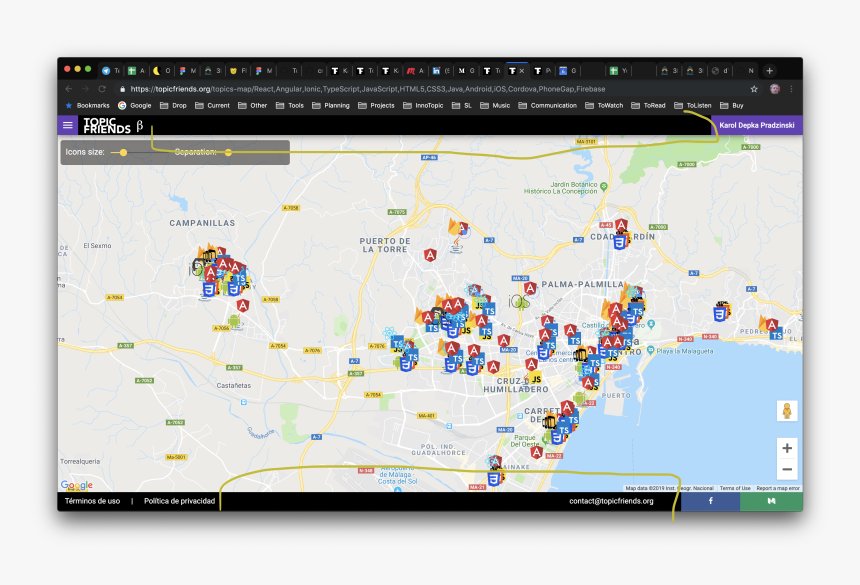Switch to the LinkedIn browser tab
This screenshot has width=860, height=585.
pos(441,71)
